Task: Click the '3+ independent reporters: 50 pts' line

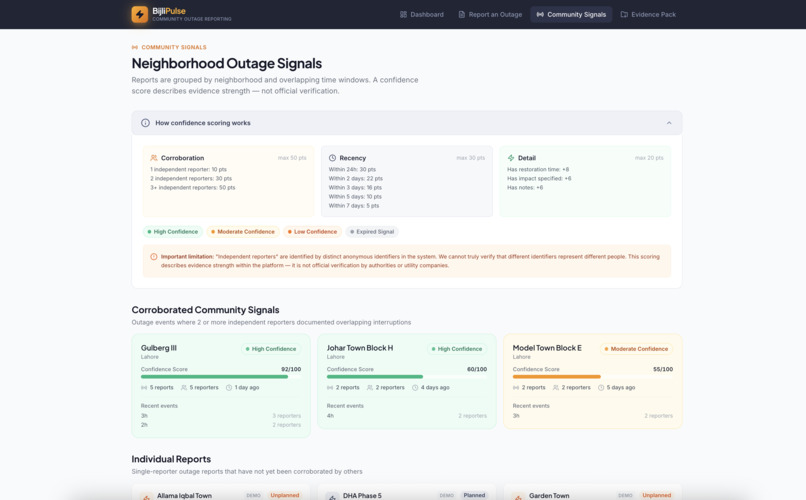Action: pos(193,188)
